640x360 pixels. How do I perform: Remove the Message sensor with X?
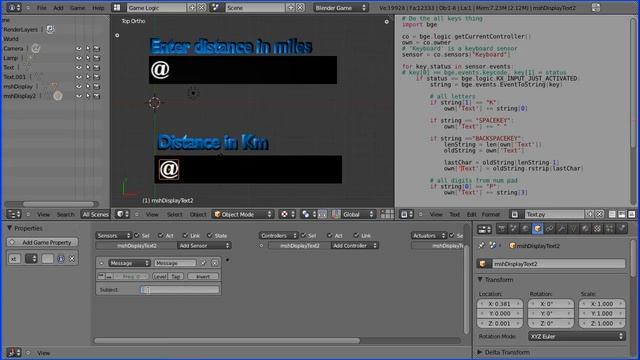tap(215, 263)
